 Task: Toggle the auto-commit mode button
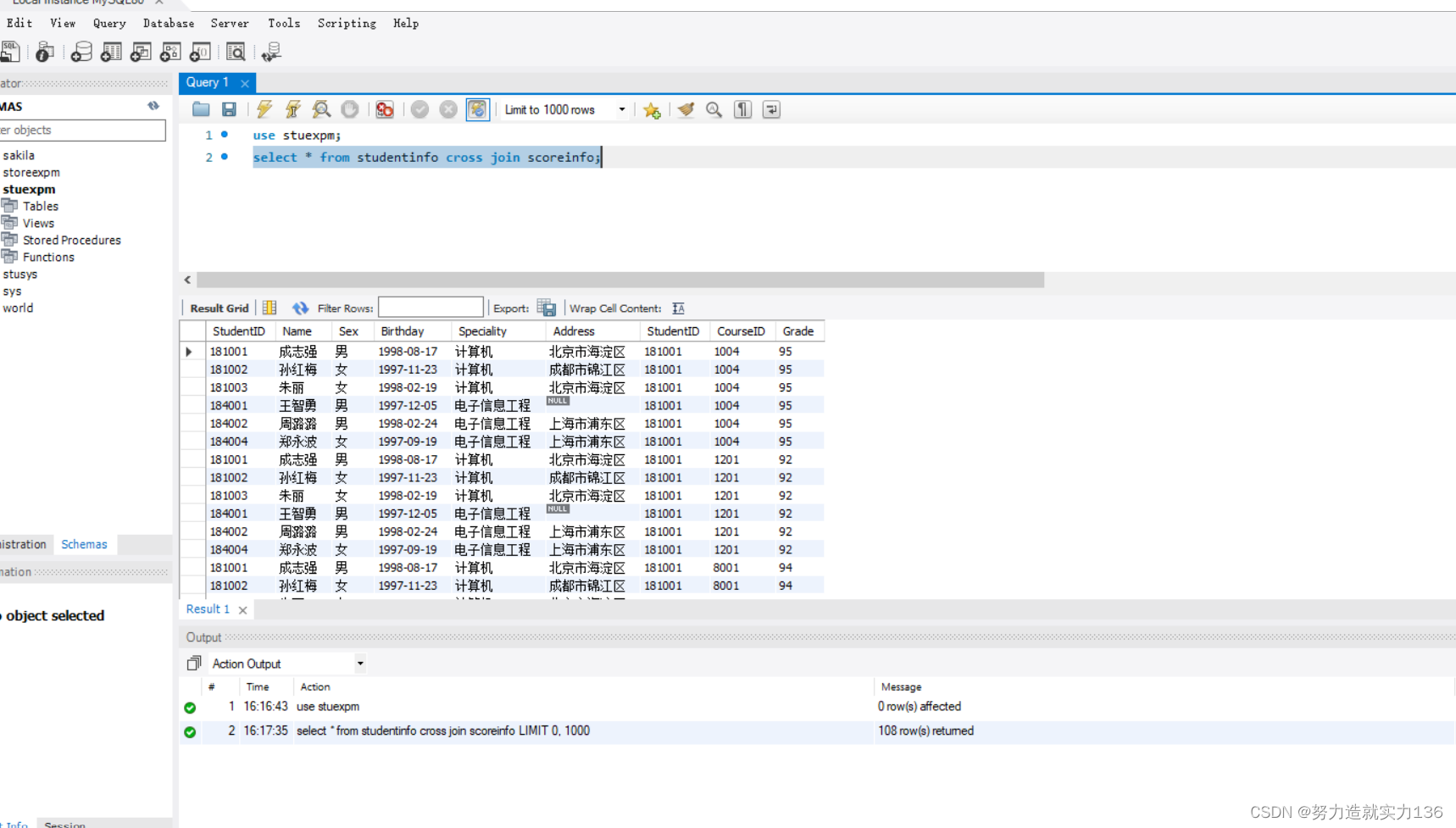tap(478, 109)
